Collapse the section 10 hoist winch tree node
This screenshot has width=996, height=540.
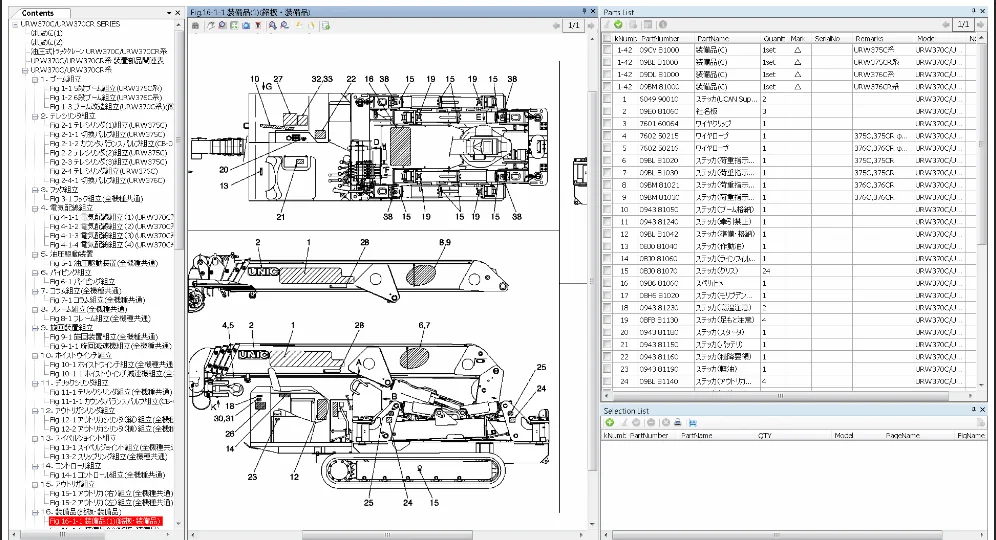(x=37, y=354)
